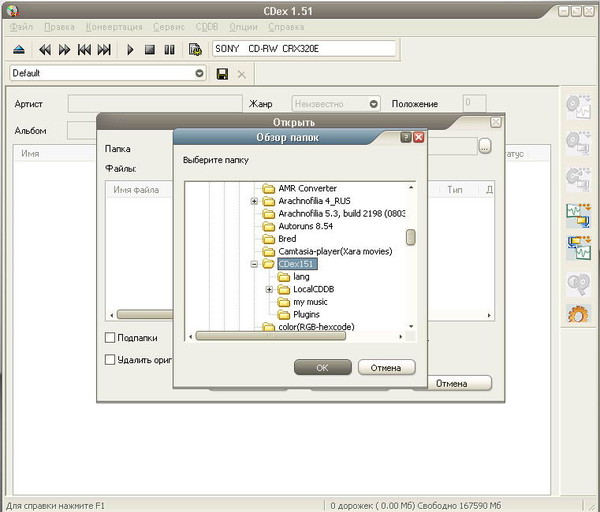Screen dimensions: 600x512
Task: Open configuration with the gear icon in the sidebar
Action: (578, 314)
